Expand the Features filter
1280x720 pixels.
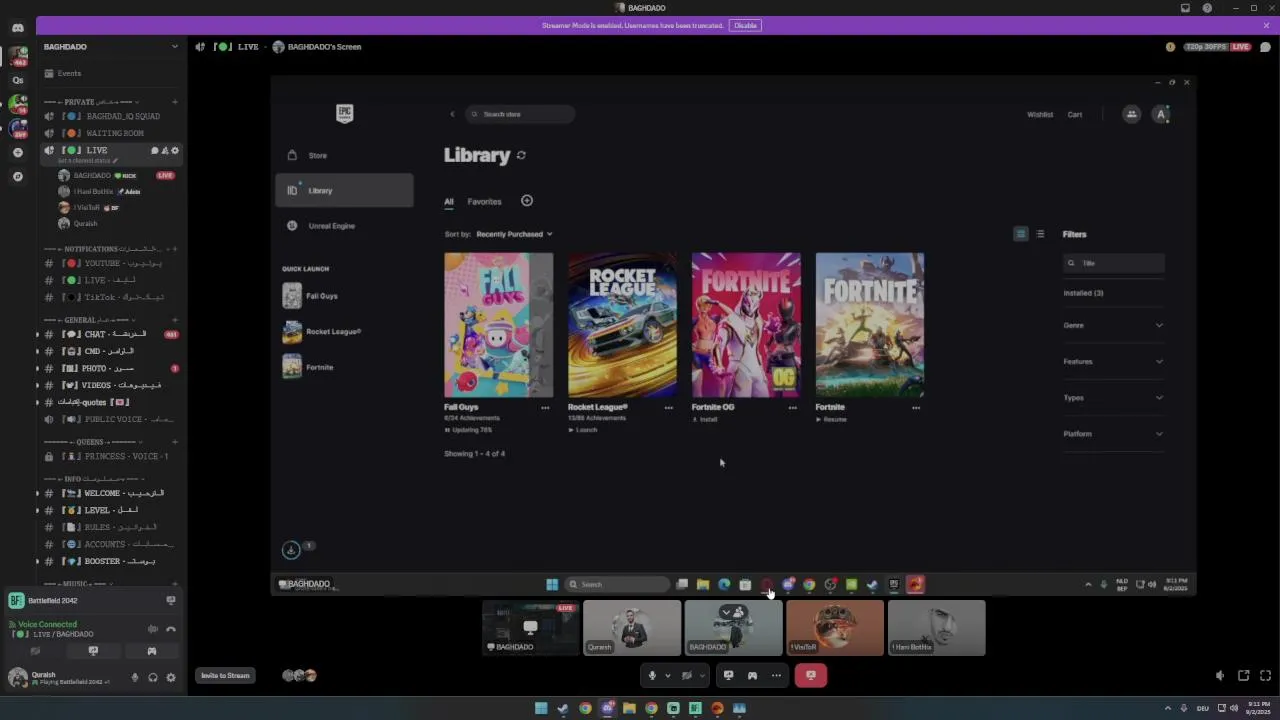coord(1113,361)
